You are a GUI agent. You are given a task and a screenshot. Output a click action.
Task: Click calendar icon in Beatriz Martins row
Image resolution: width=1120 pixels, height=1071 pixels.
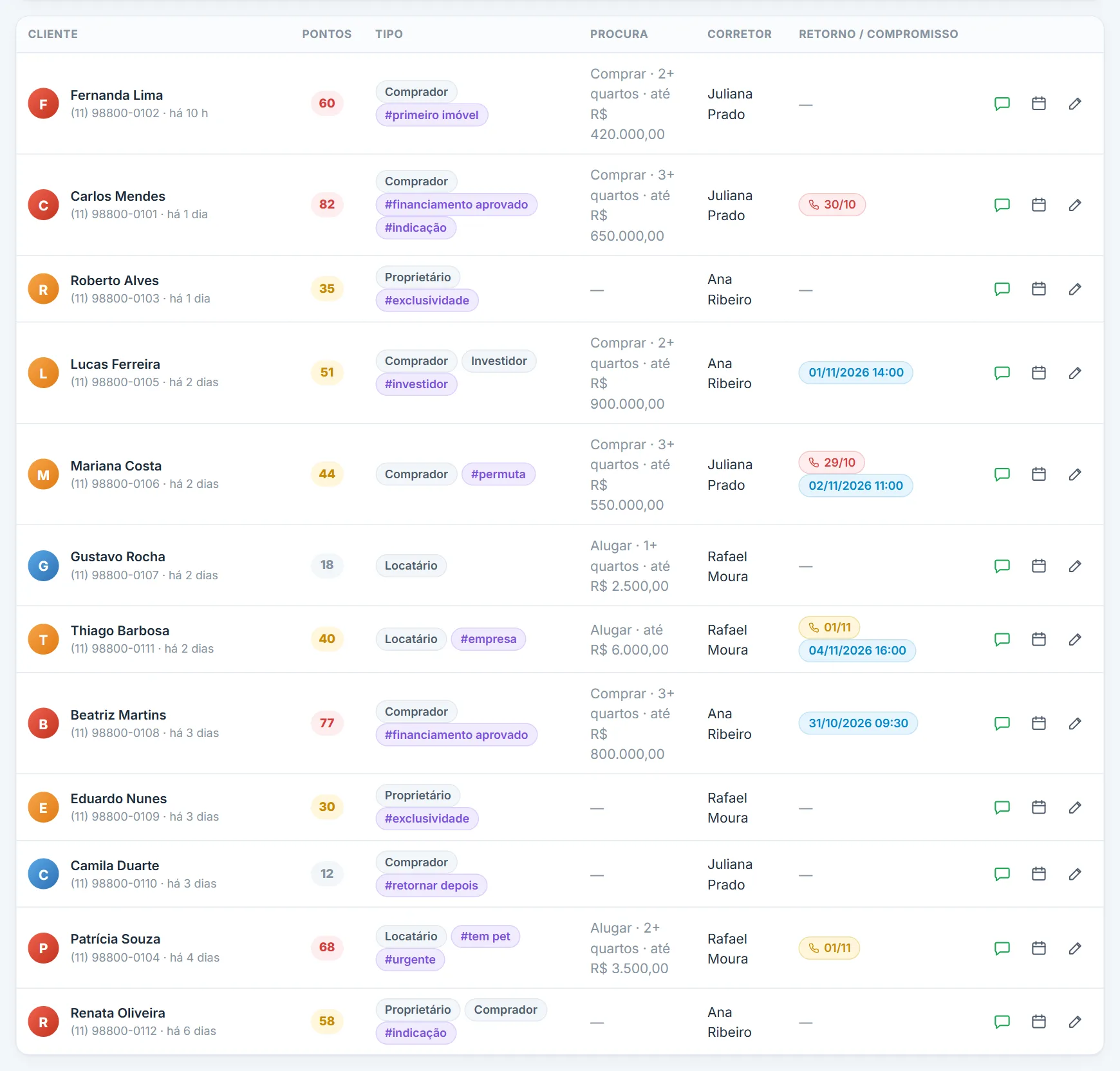(x=1039, y=723)
